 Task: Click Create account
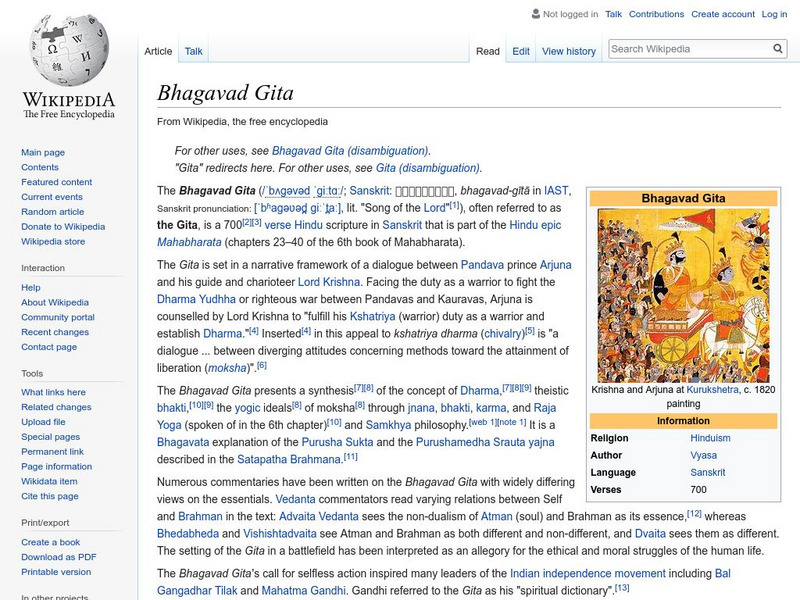click(x=722, y=14)
